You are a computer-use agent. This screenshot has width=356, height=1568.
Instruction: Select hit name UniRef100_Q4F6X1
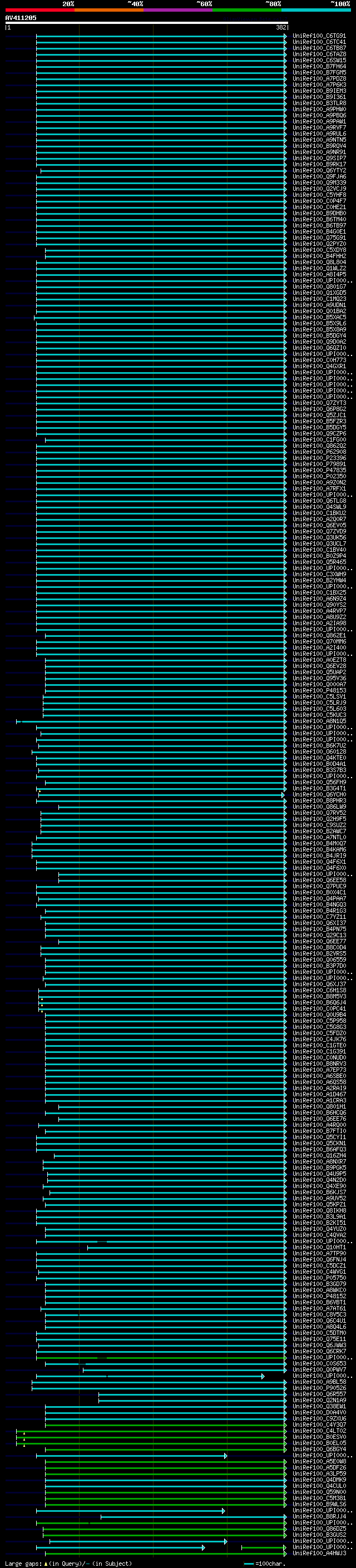319,862
